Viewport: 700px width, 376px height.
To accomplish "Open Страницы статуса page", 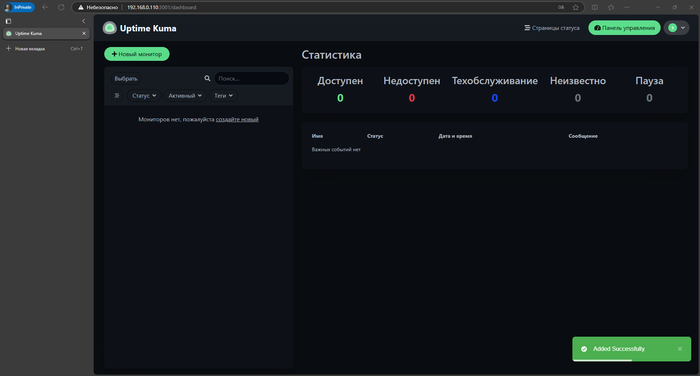I will (x=552, y=28).
